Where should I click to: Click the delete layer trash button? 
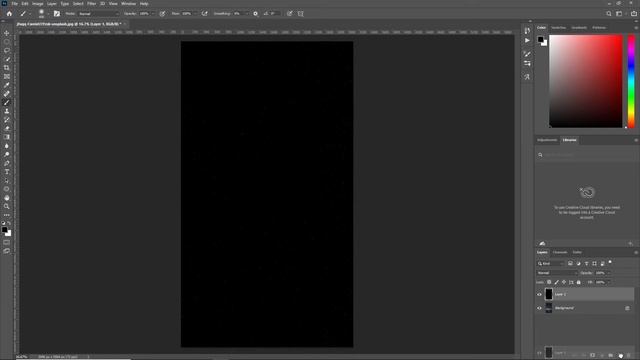tap(628, 356)
